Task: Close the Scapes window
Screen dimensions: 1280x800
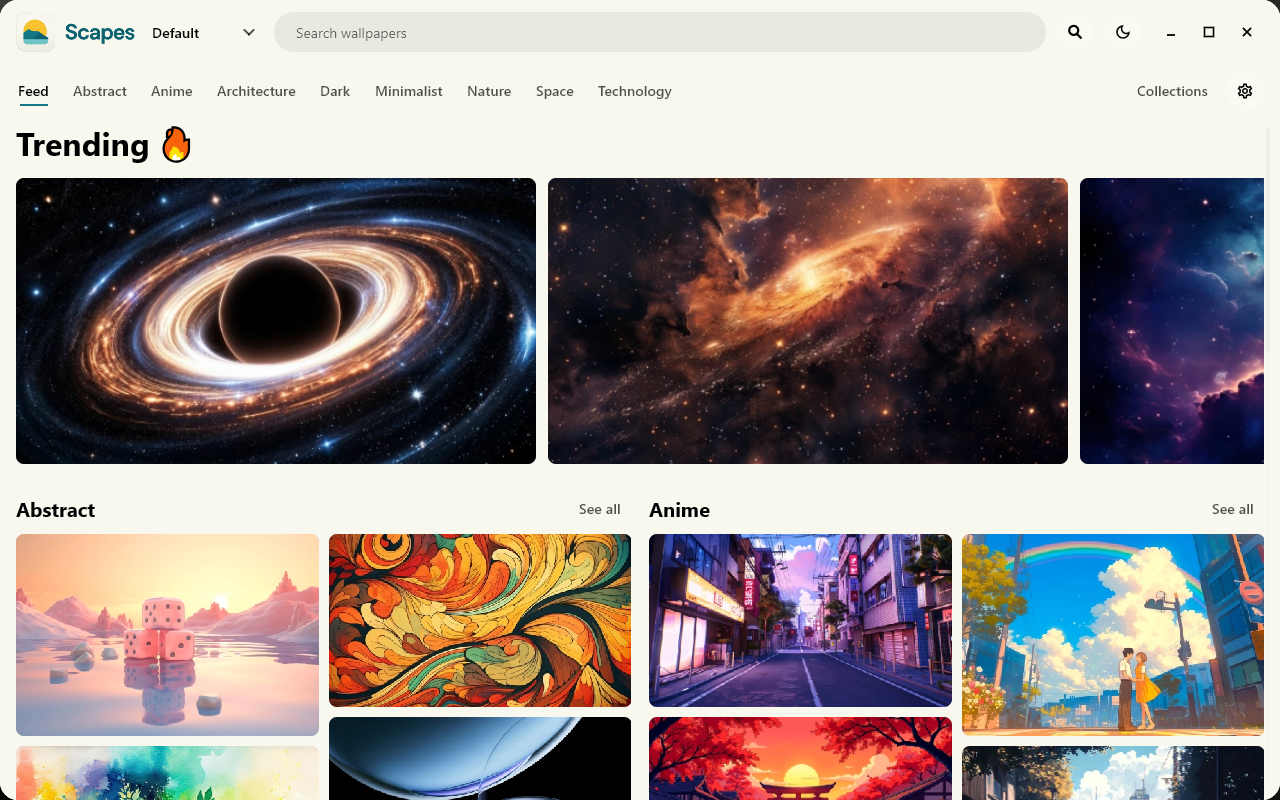Action: [x=1247, y=33]
